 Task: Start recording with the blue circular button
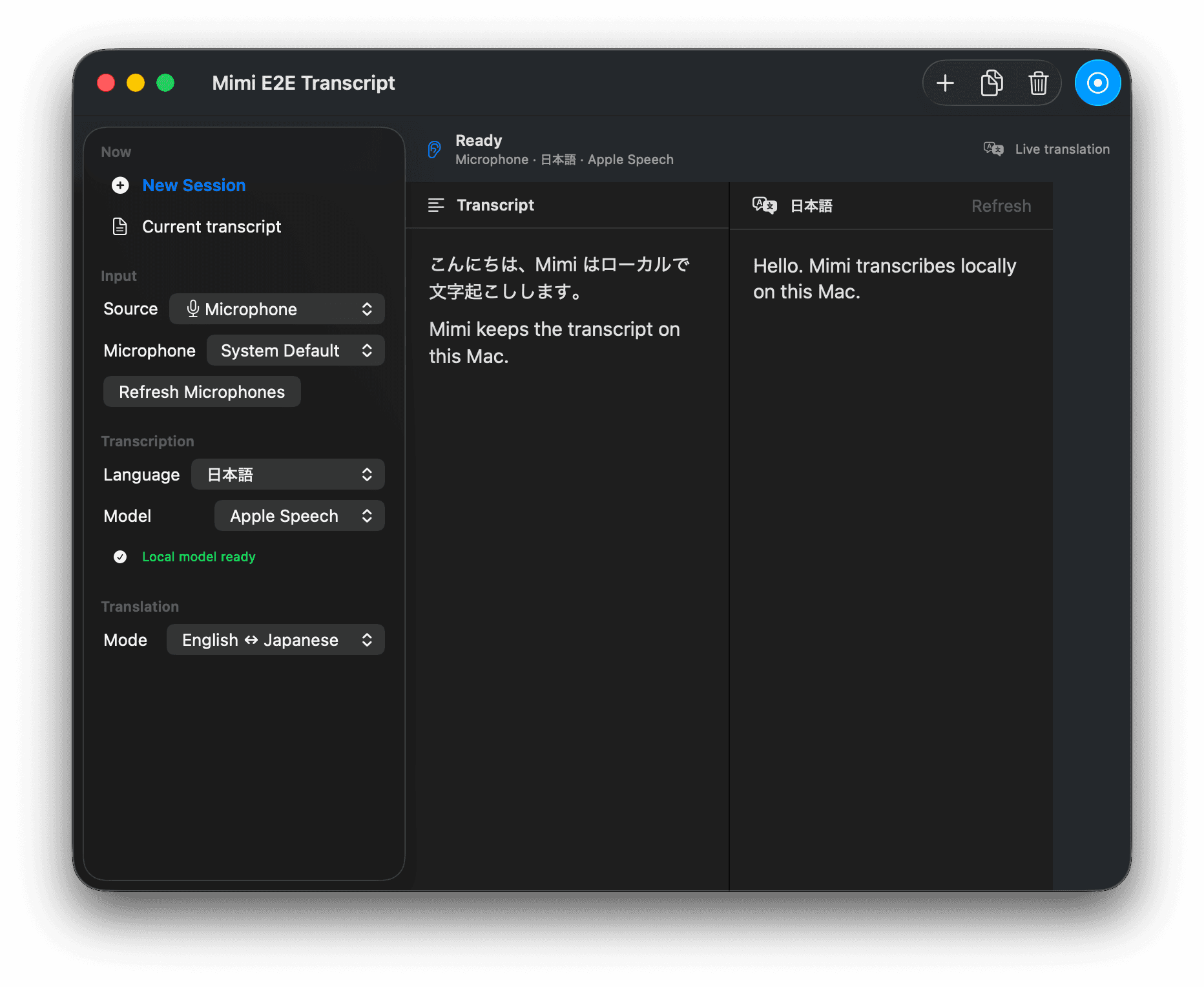(x=1097, y=83)
